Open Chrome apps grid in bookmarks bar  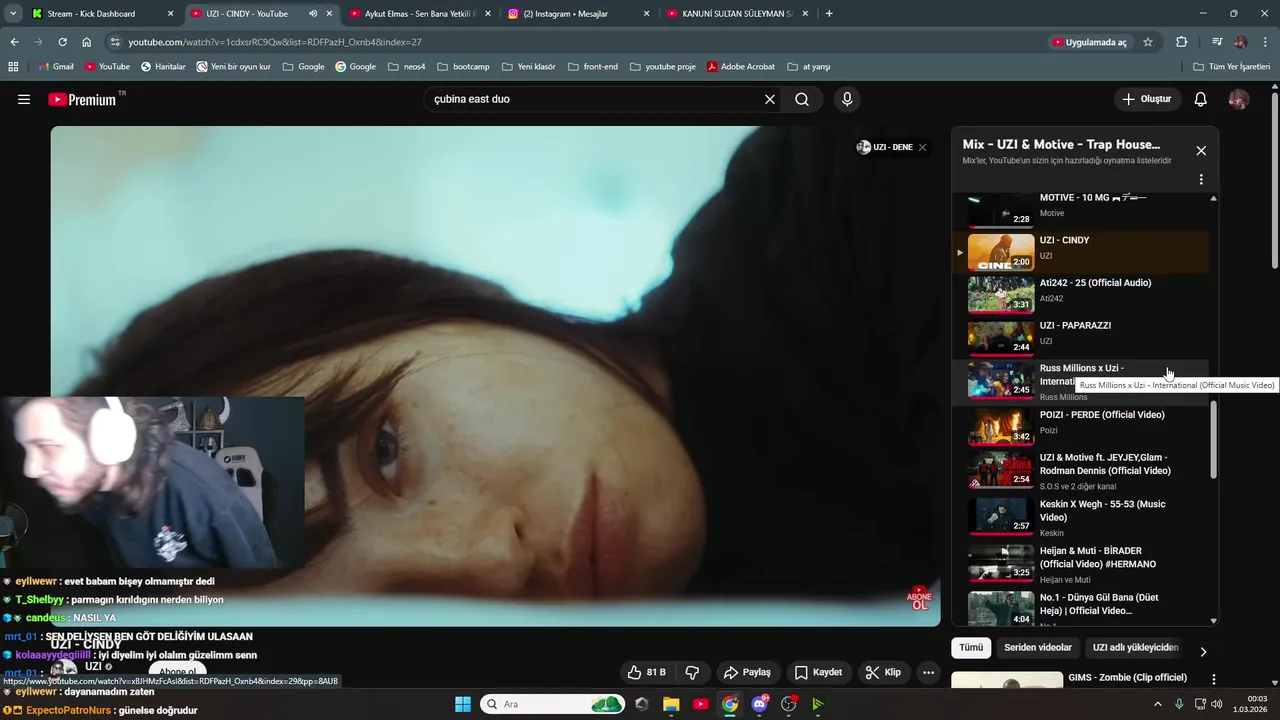pyautogui.click(x=13, y=66)
